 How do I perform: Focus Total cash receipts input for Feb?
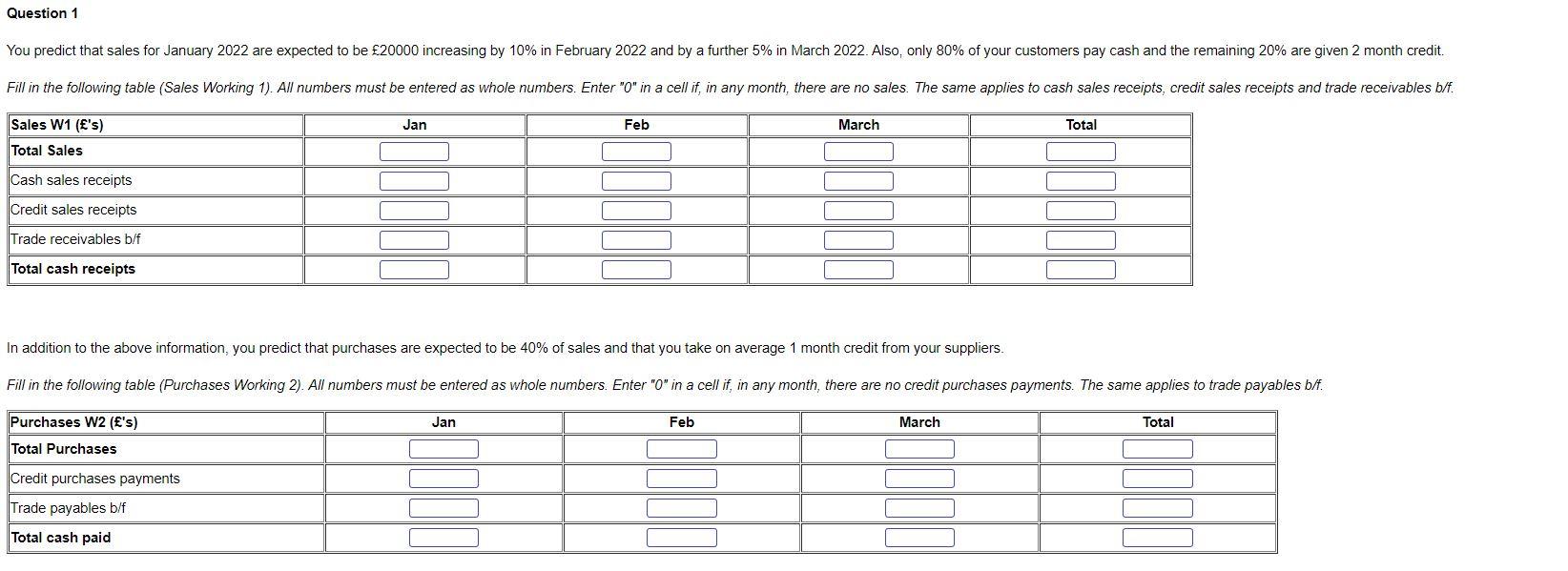click(636, 270)
